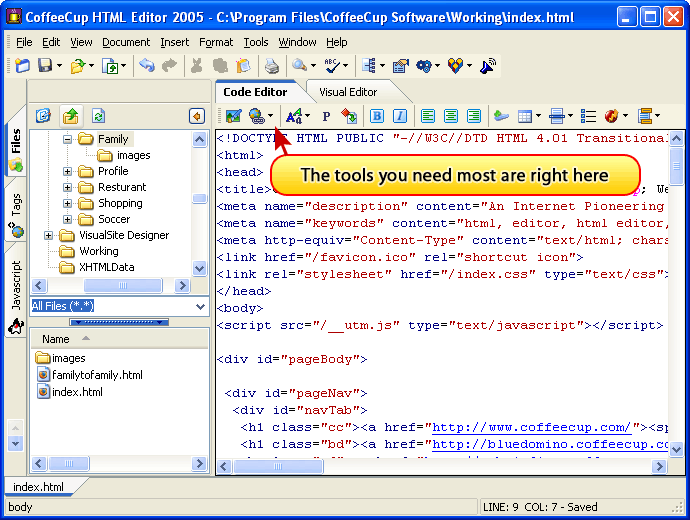Screen dimensions: 690x520
Task: Click the Print icon in main toolbar
Action: tap(271, 66)
